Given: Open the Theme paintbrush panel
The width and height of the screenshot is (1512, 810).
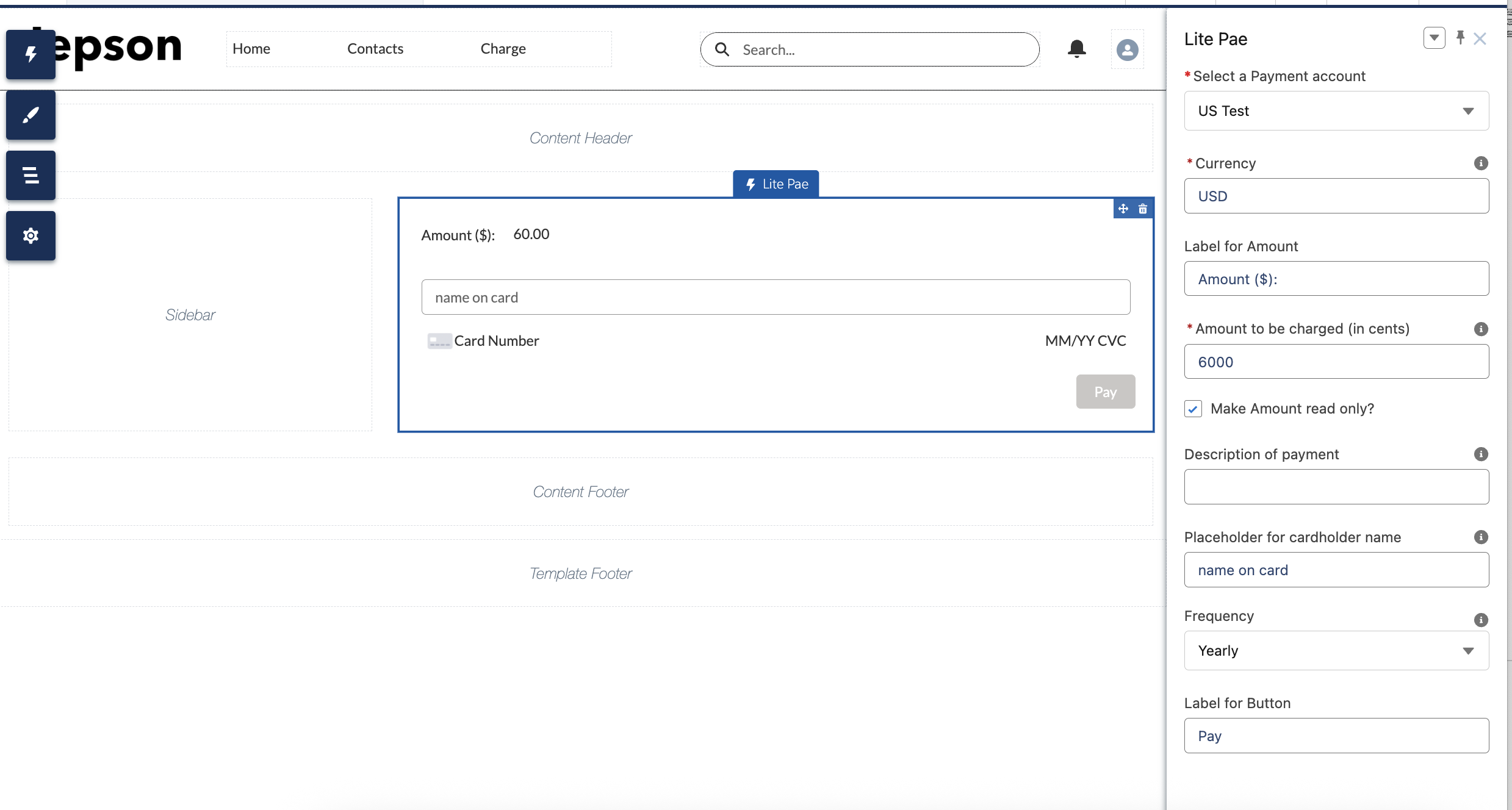Looking at the screenshot, I should [x=31, y=115].
